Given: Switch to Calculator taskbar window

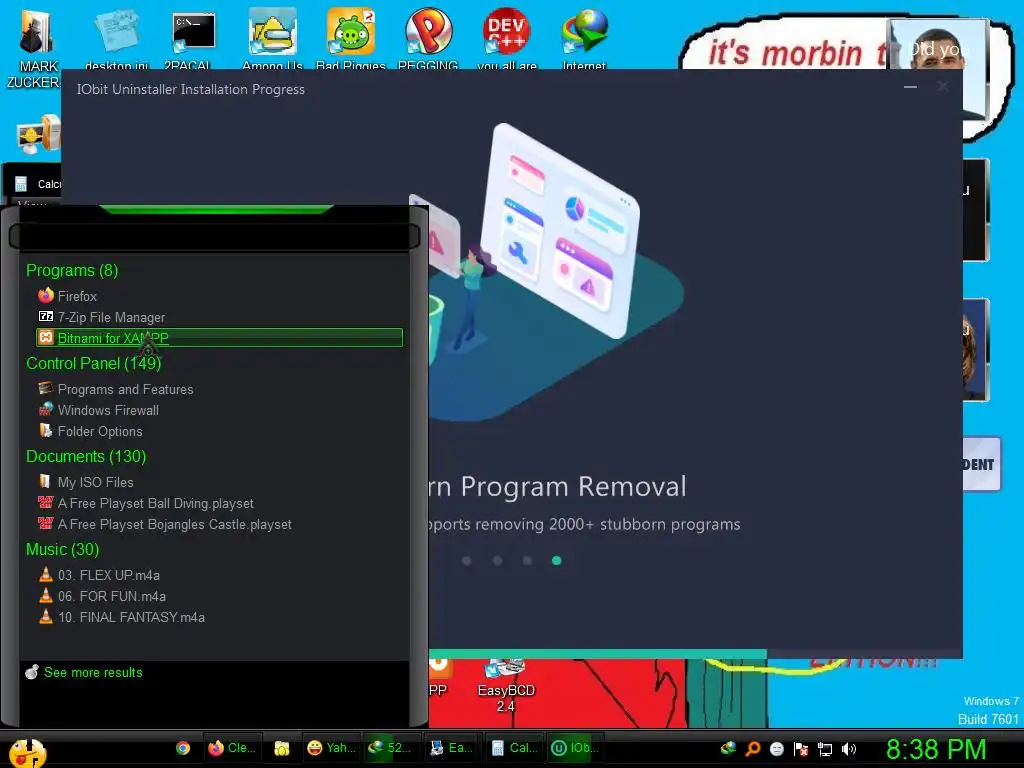Looking at the screenshot, I should [514, 748].
